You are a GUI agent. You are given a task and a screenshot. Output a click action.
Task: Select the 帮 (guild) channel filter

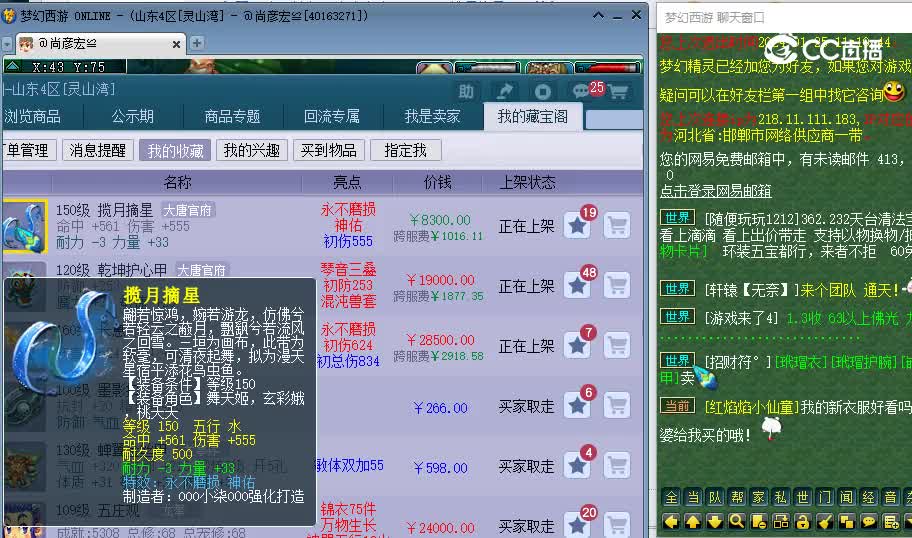737,497
